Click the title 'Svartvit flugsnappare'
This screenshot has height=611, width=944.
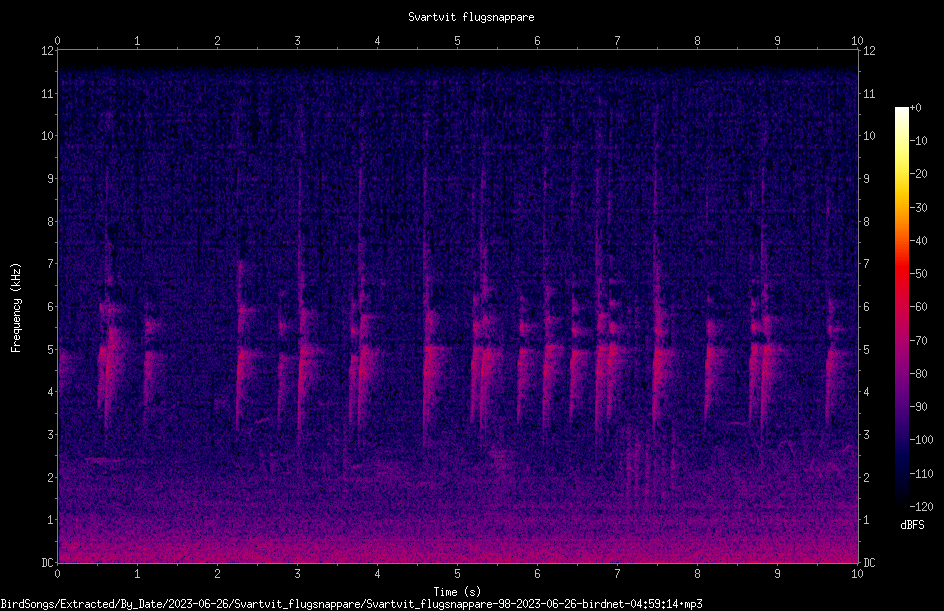(x=471, y=17)
